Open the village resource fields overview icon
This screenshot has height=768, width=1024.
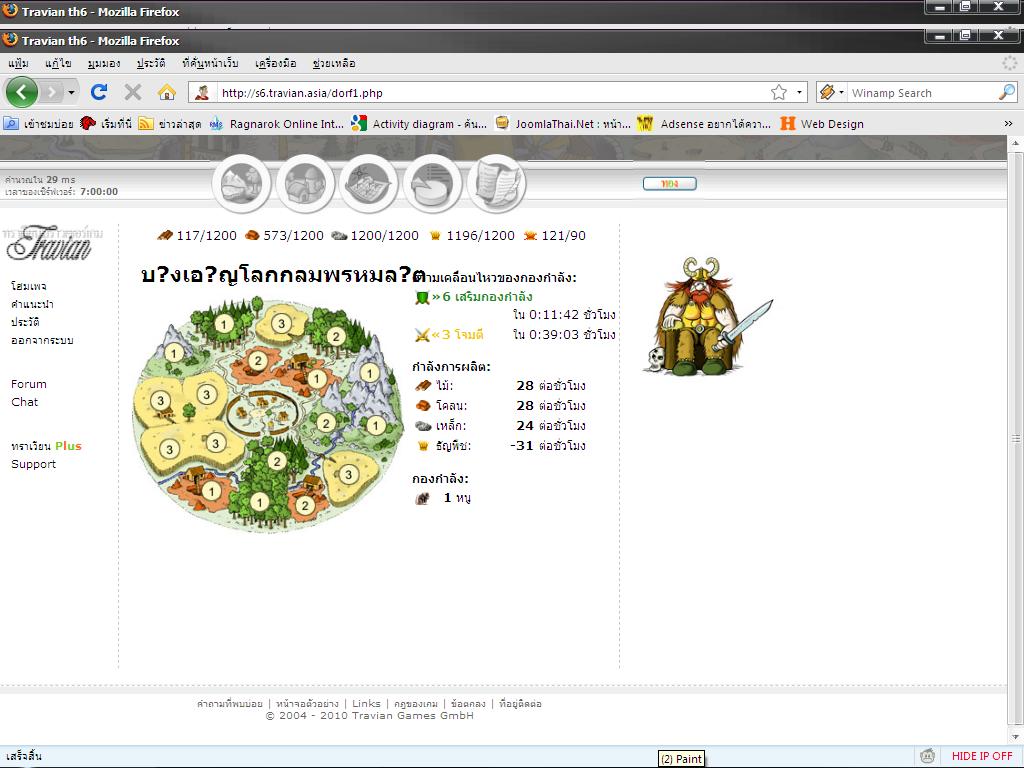[242, 184]
